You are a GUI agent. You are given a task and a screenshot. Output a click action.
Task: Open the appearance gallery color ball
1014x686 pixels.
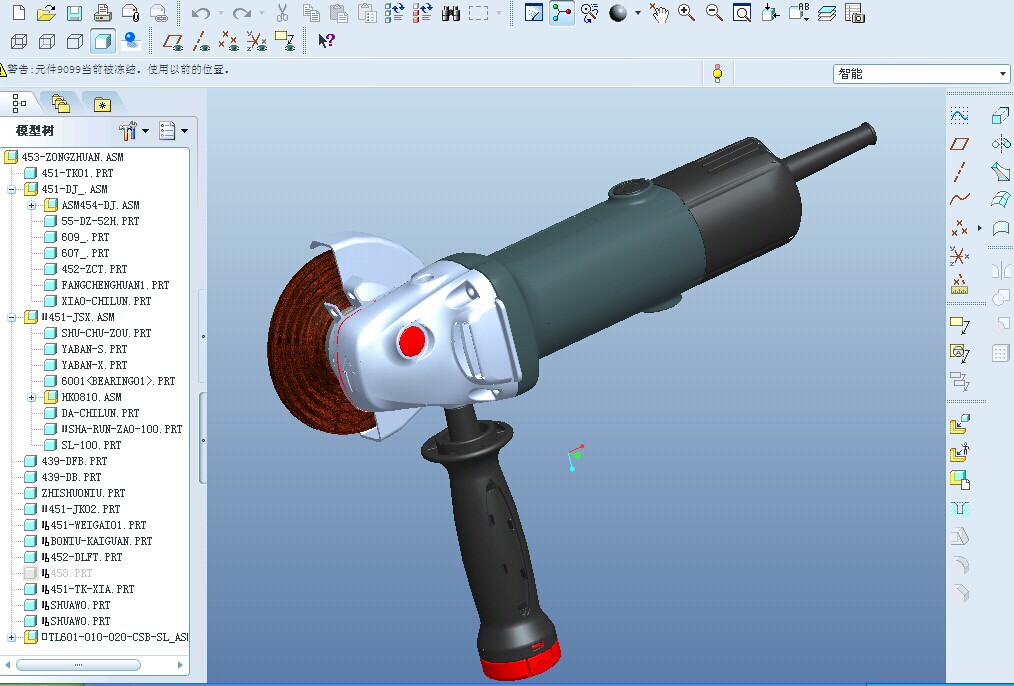620,14
